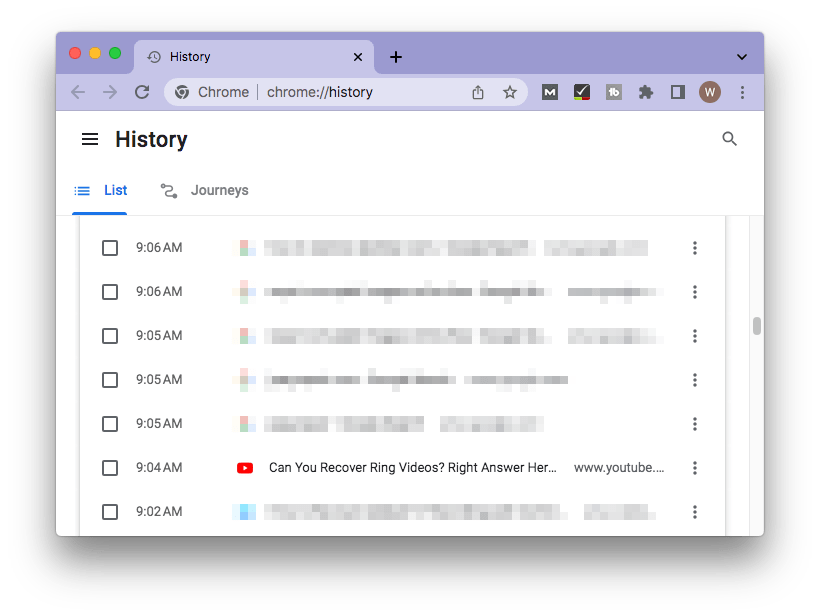Open Chrome's three-dot main menu
This screenshot has width=820, height=616.
(743, 91)
